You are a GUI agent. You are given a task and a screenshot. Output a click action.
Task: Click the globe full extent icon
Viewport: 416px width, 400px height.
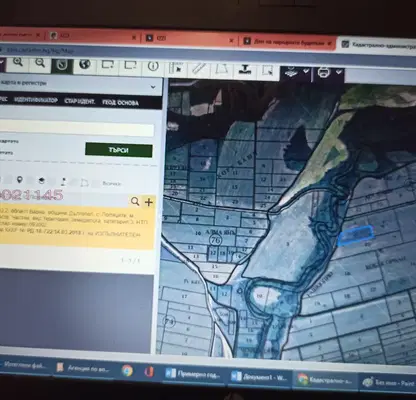click(x=85, y=64)
